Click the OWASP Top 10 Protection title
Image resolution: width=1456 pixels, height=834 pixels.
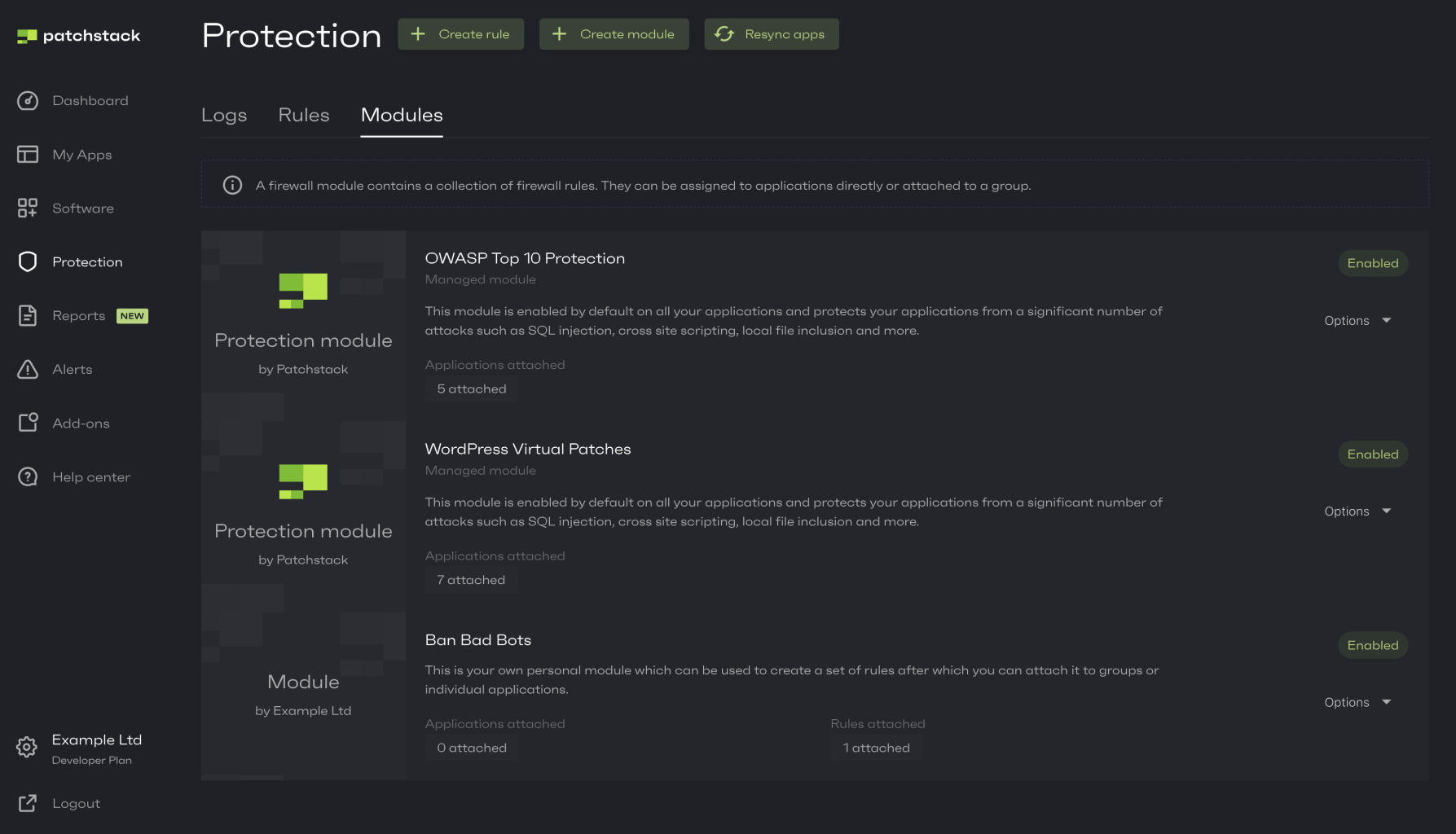point(525,259)
